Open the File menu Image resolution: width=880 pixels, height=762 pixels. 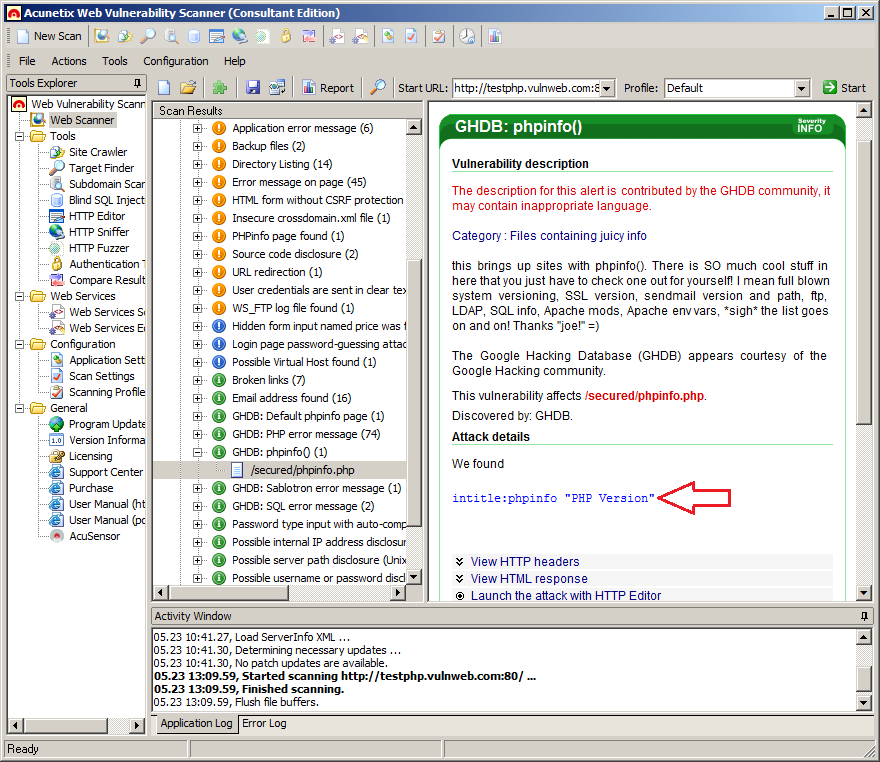(x=27, y=61)
